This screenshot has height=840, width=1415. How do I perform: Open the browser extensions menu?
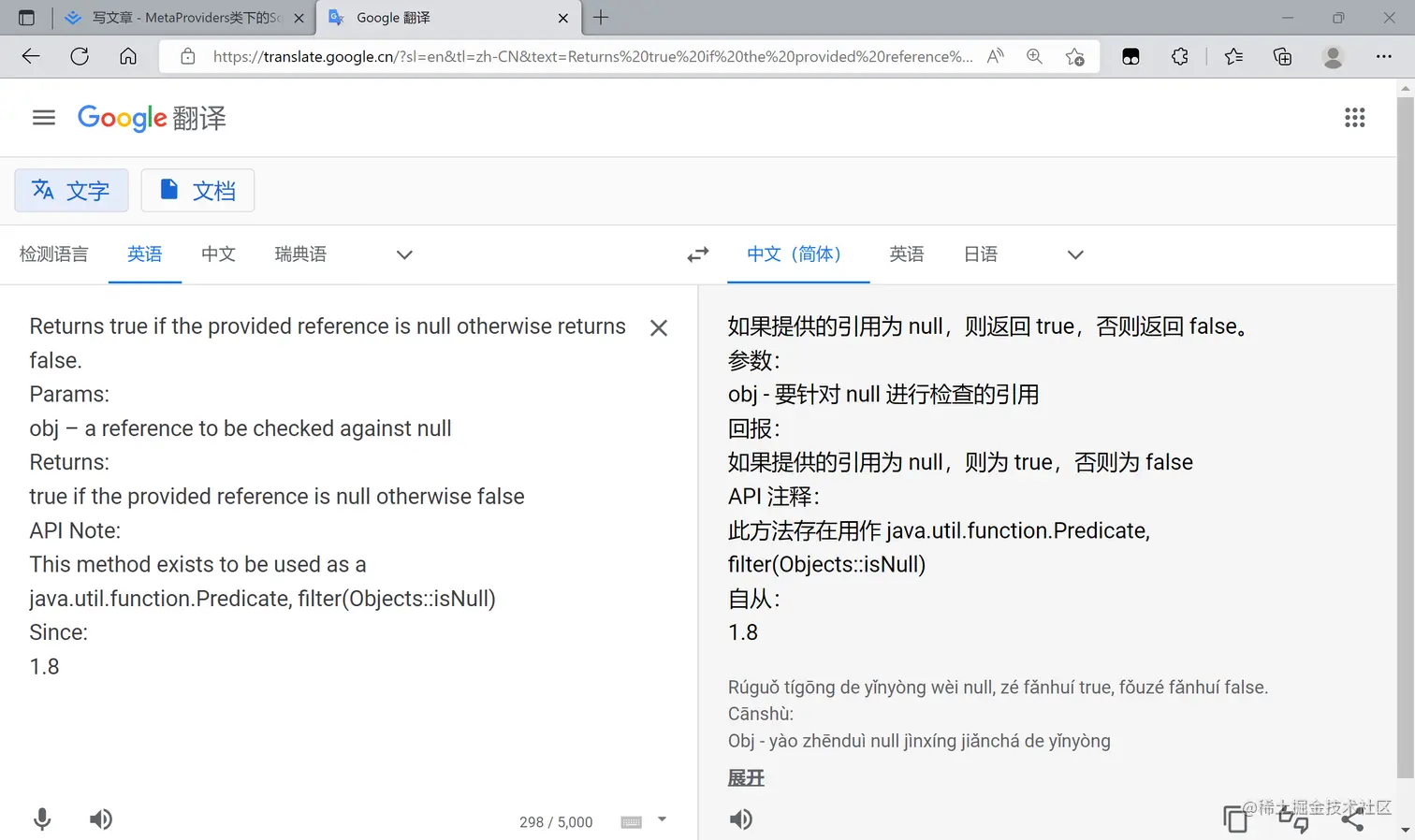[1179, 56]
